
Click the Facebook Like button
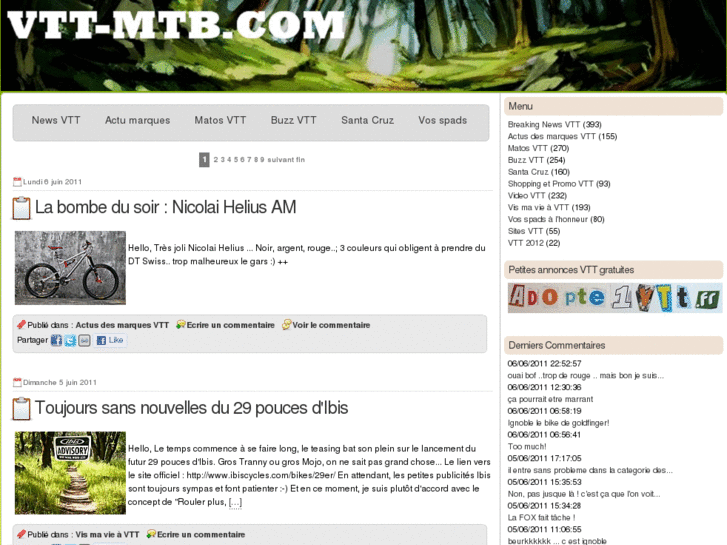110,340
